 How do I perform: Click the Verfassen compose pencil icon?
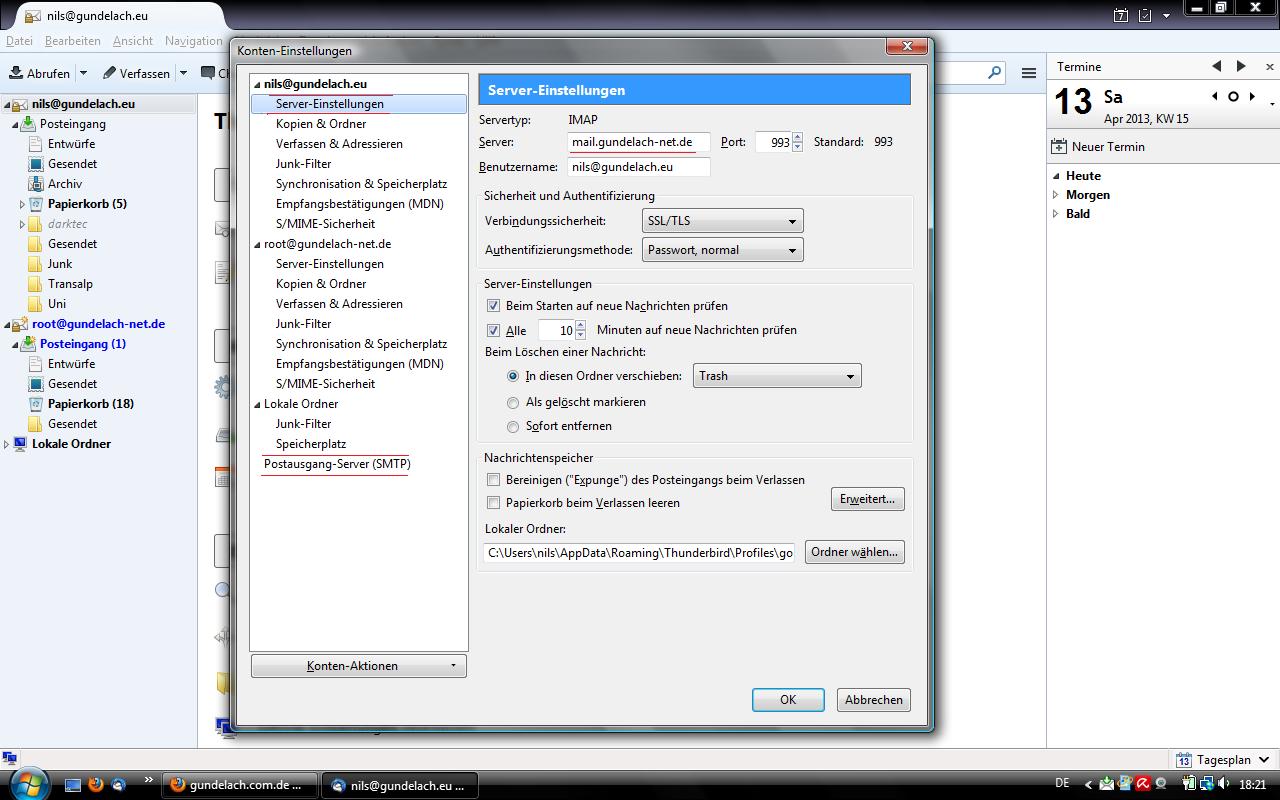(110, 73)
